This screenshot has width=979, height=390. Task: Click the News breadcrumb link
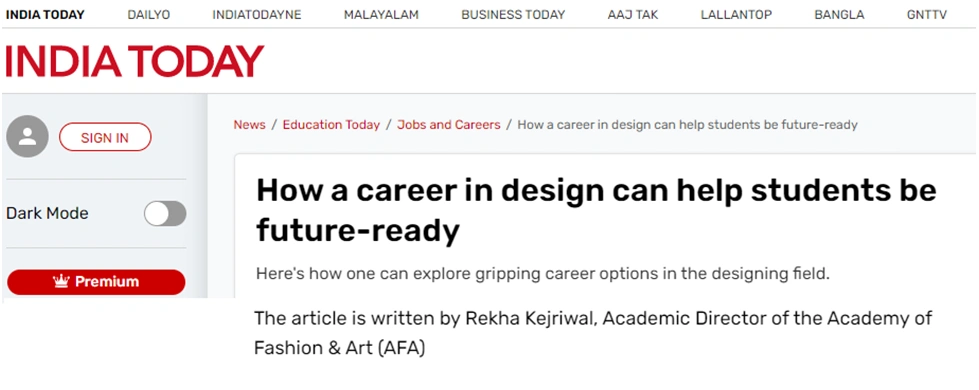tap(249, 125)
